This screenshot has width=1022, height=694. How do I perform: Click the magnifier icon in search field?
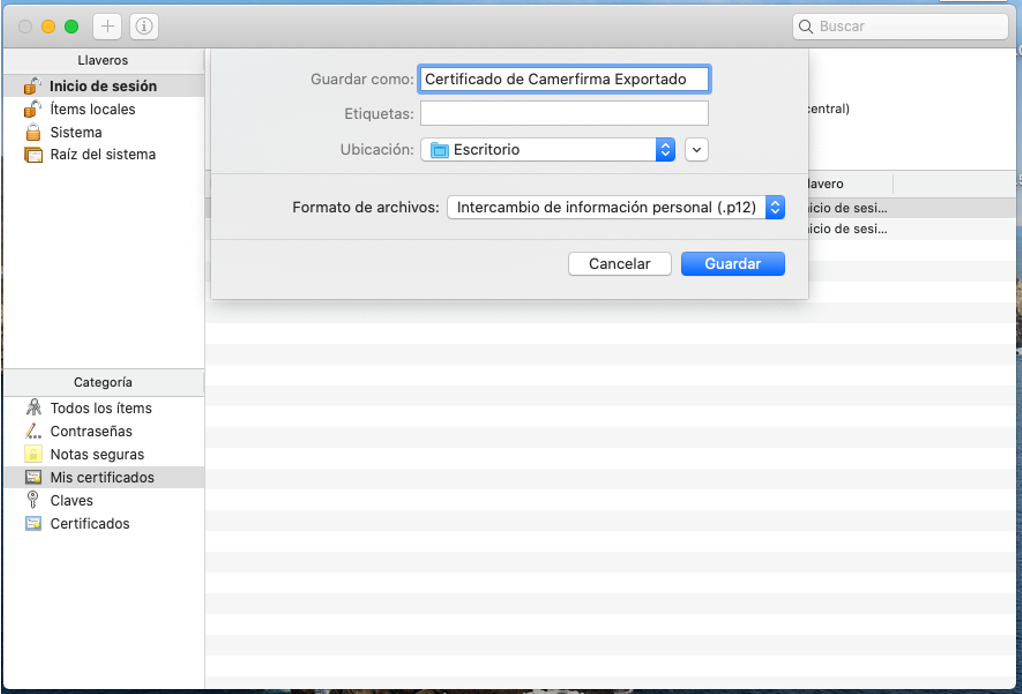(x=806, y=27)
